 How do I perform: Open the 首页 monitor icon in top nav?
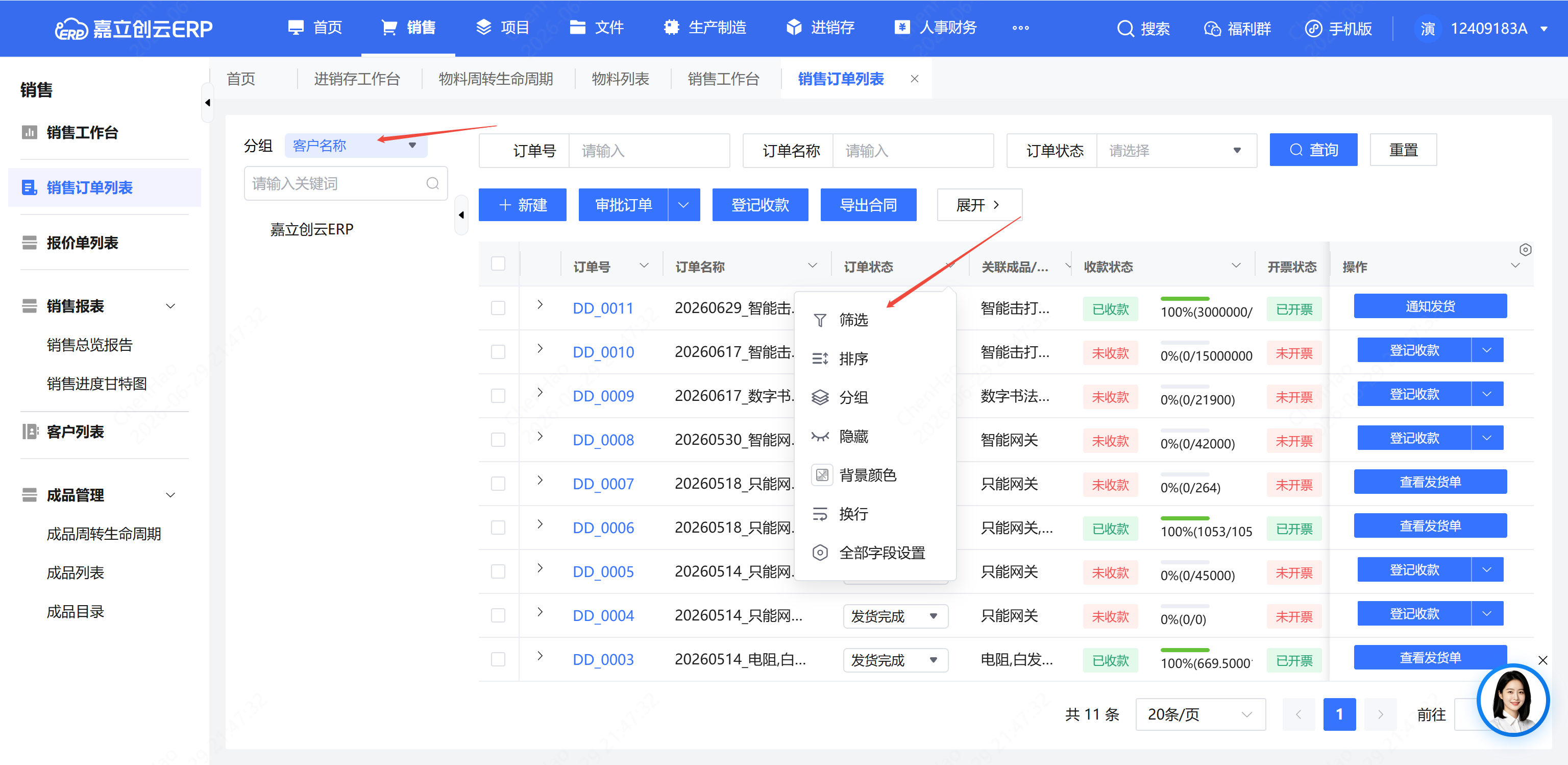pos(296,28)
